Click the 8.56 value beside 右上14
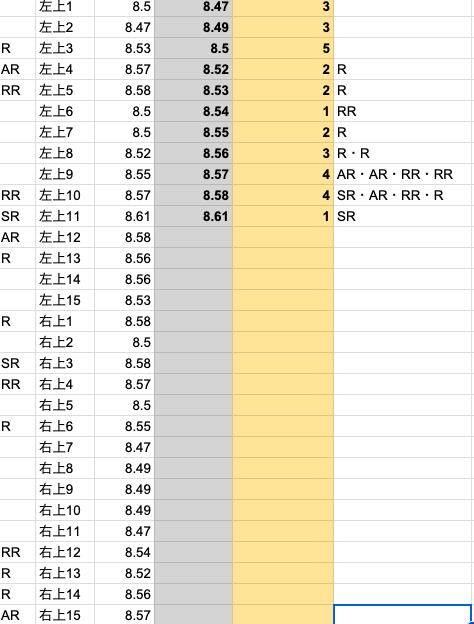Screen dimensions: 474x624 click(125, 594)
